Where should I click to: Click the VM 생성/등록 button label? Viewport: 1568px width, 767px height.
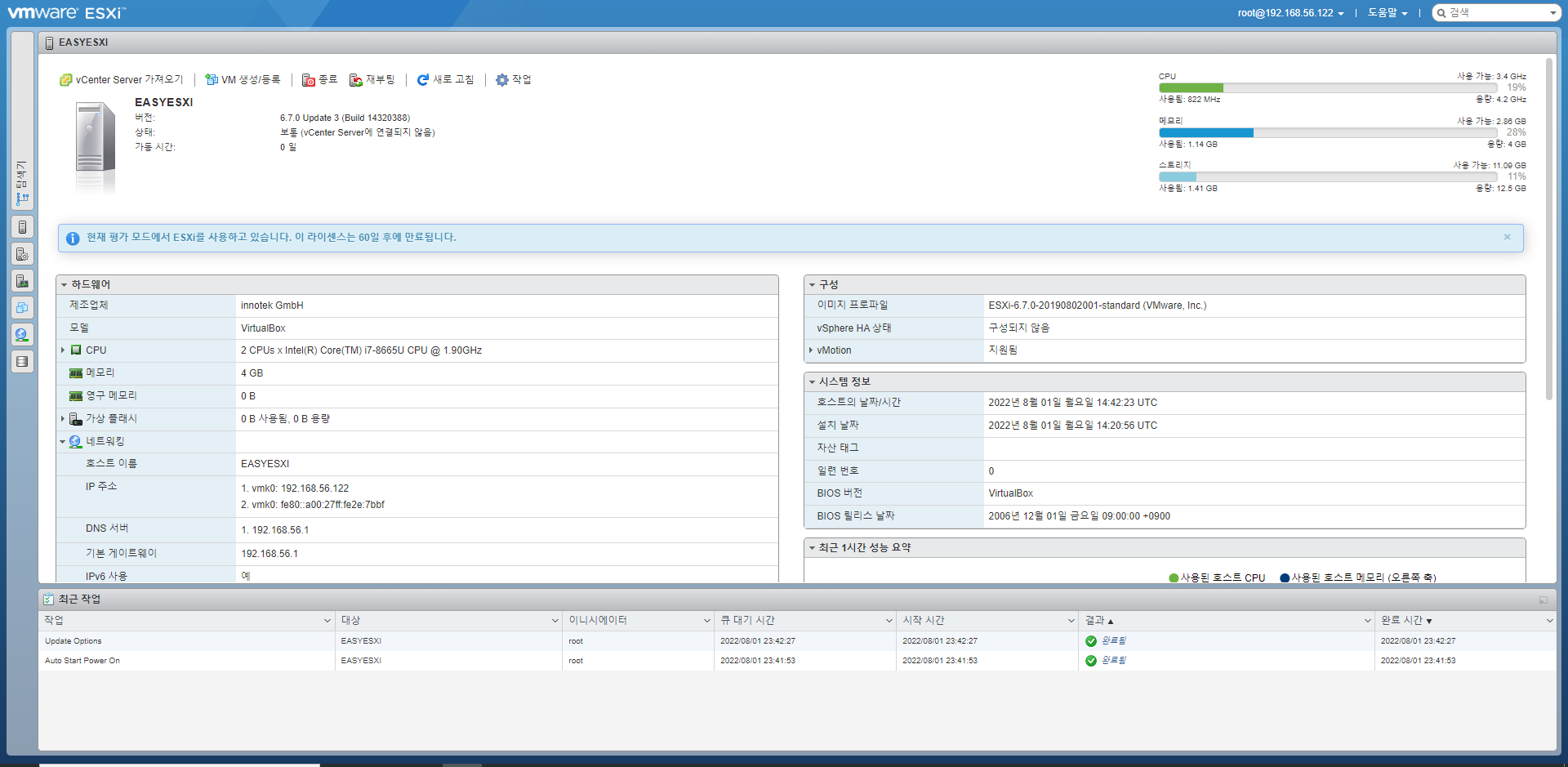click(x=251, y=80)
